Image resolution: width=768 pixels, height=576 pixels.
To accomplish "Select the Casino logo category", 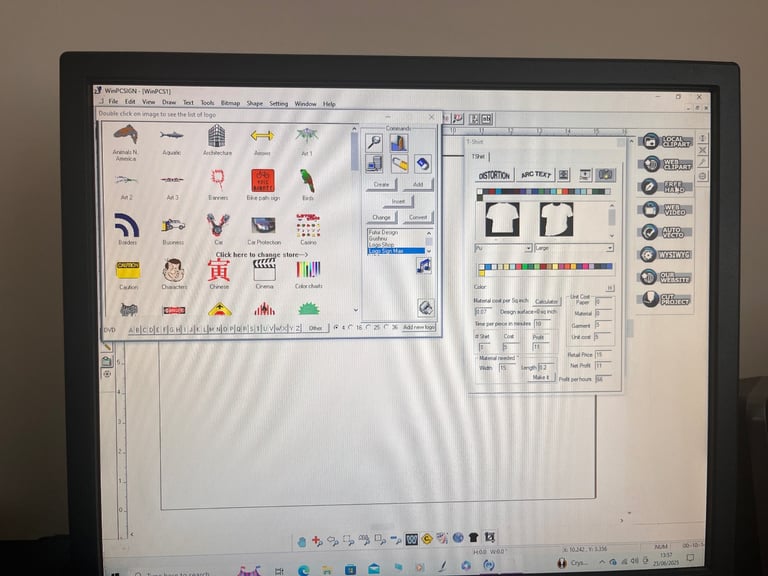I will (x=308, y=229).
